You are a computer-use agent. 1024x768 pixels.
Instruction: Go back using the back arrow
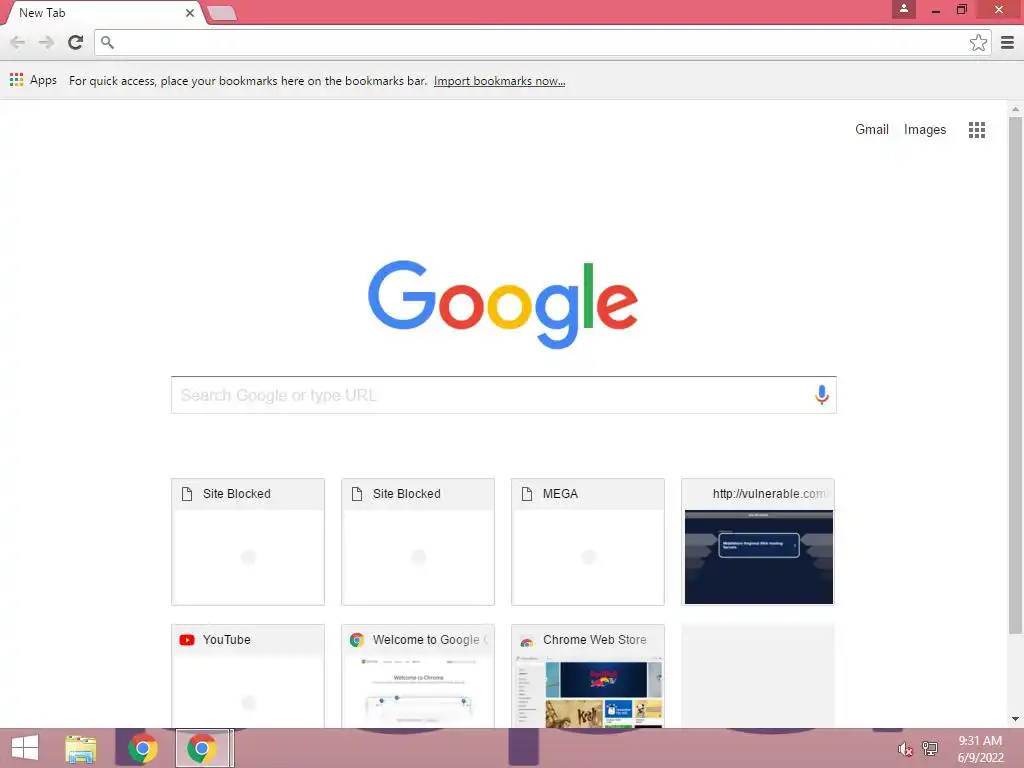click(x=18, y=42)
